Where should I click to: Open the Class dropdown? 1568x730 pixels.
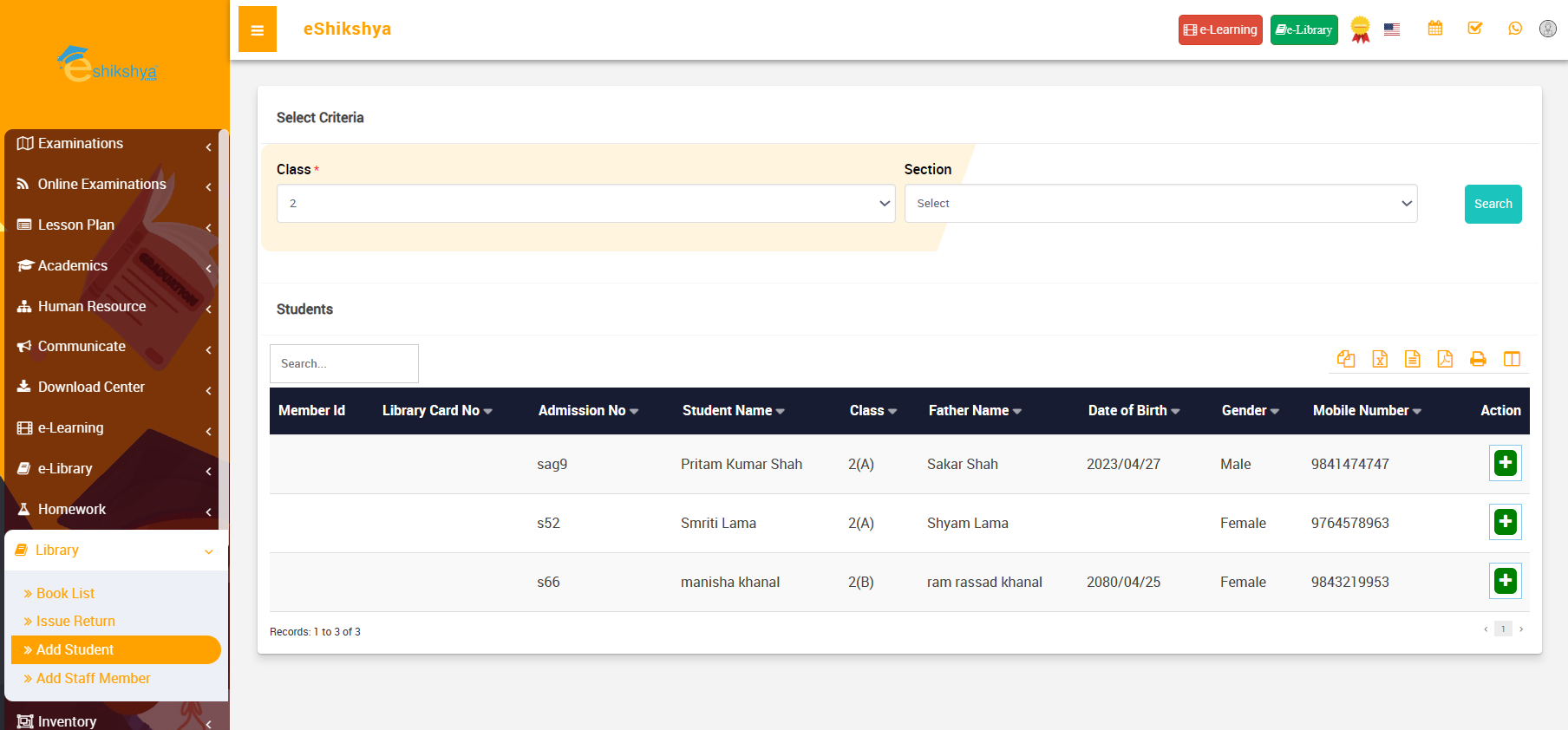[585, 204]
